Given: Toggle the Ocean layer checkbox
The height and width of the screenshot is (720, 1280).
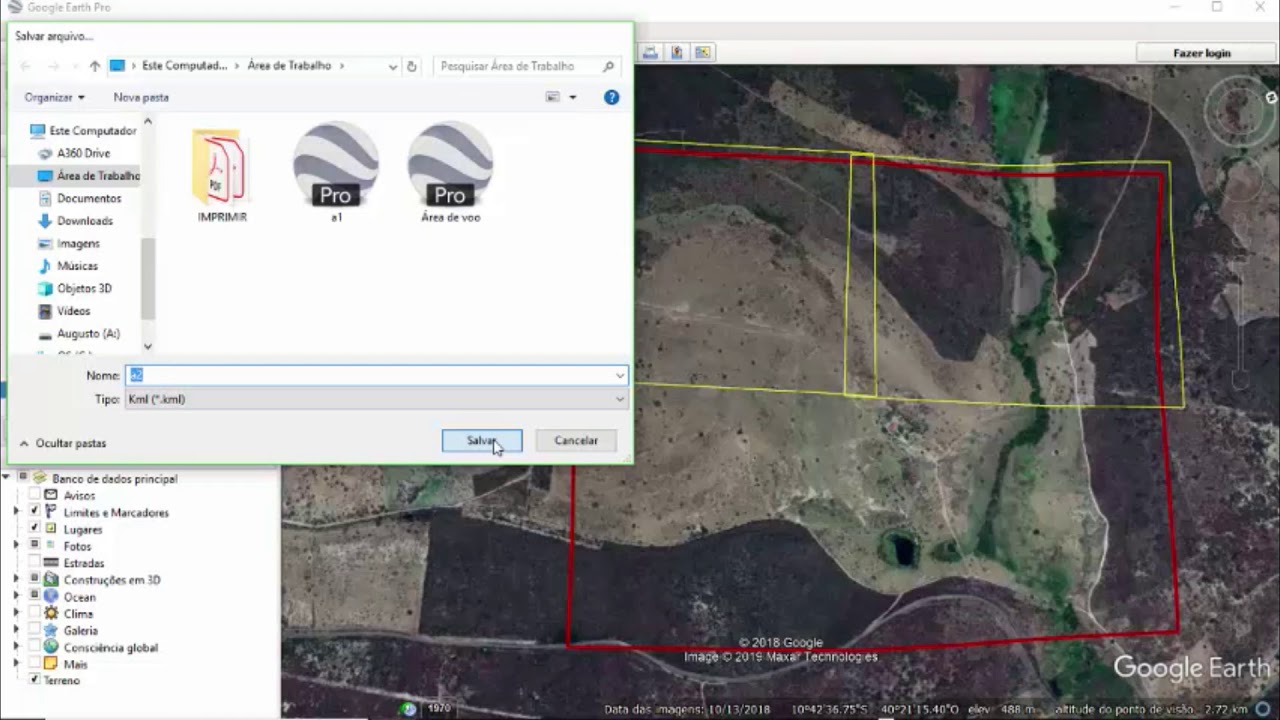Looking at the screenshot, I should [x=35, y=596].
